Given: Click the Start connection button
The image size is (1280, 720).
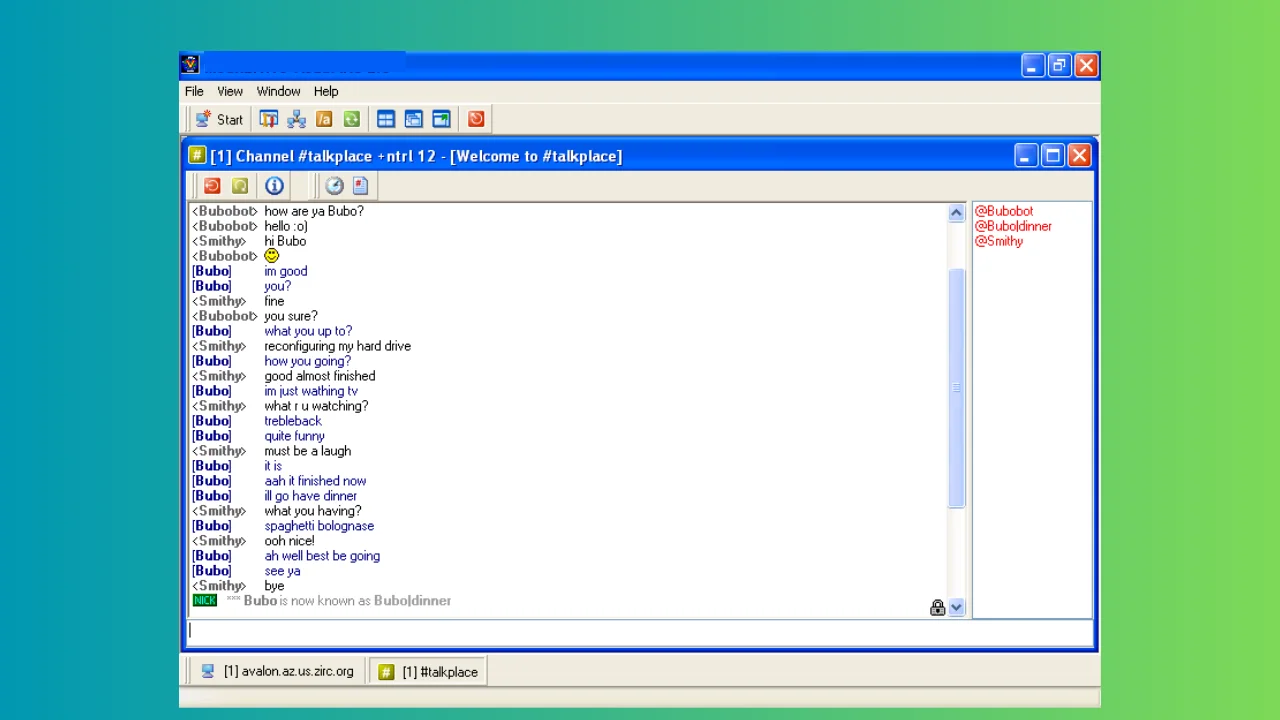Looking at the screenshot, I should tap(219, 119).
